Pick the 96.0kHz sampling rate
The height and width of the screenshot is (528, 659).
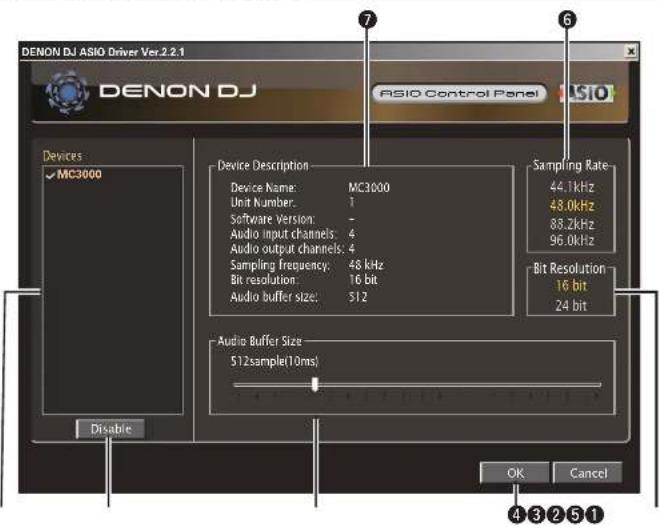coord(572,240)
